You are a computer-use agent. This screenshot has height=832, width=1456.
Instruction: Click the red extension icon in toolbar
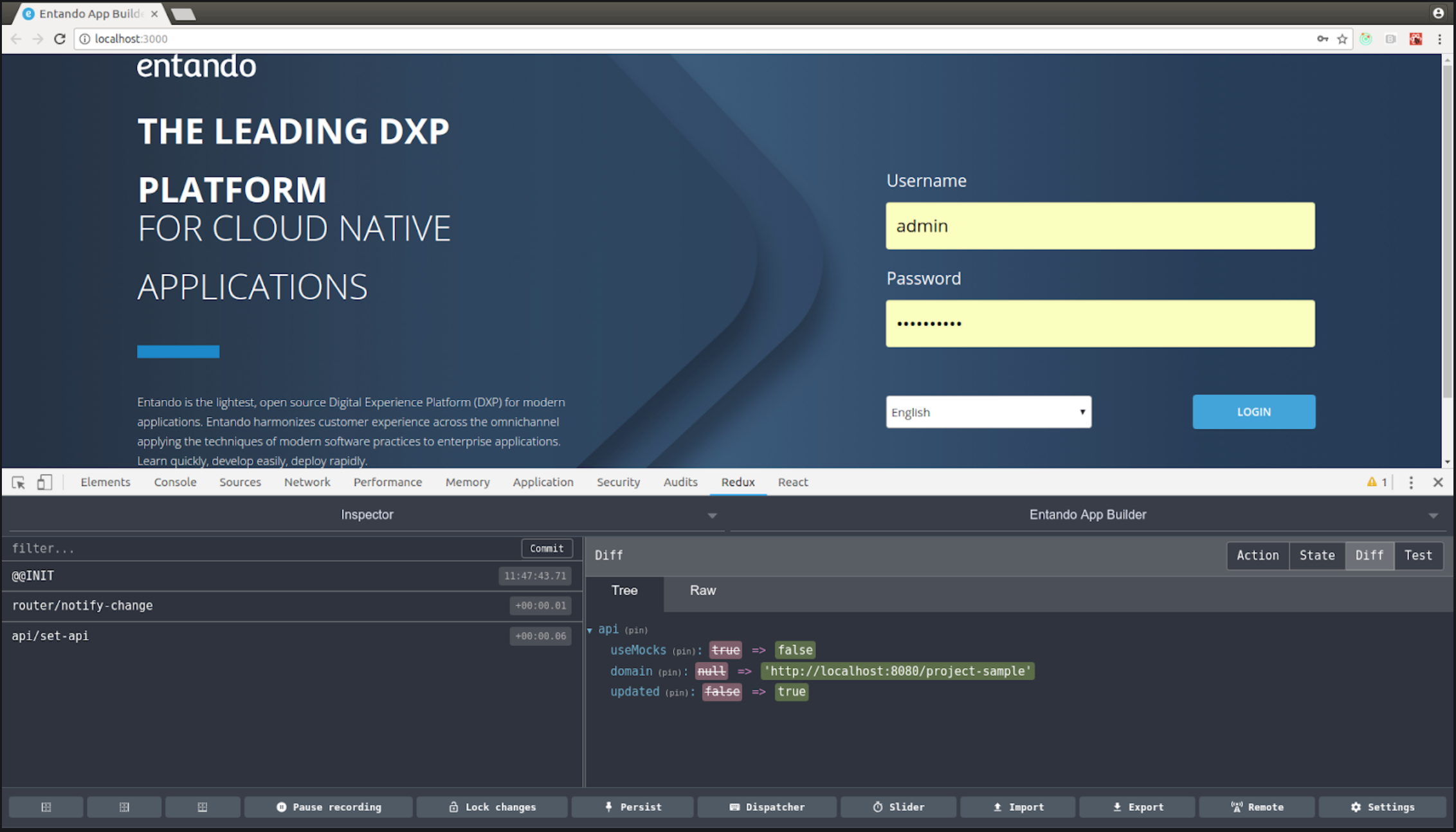(x=1415, y=39)
